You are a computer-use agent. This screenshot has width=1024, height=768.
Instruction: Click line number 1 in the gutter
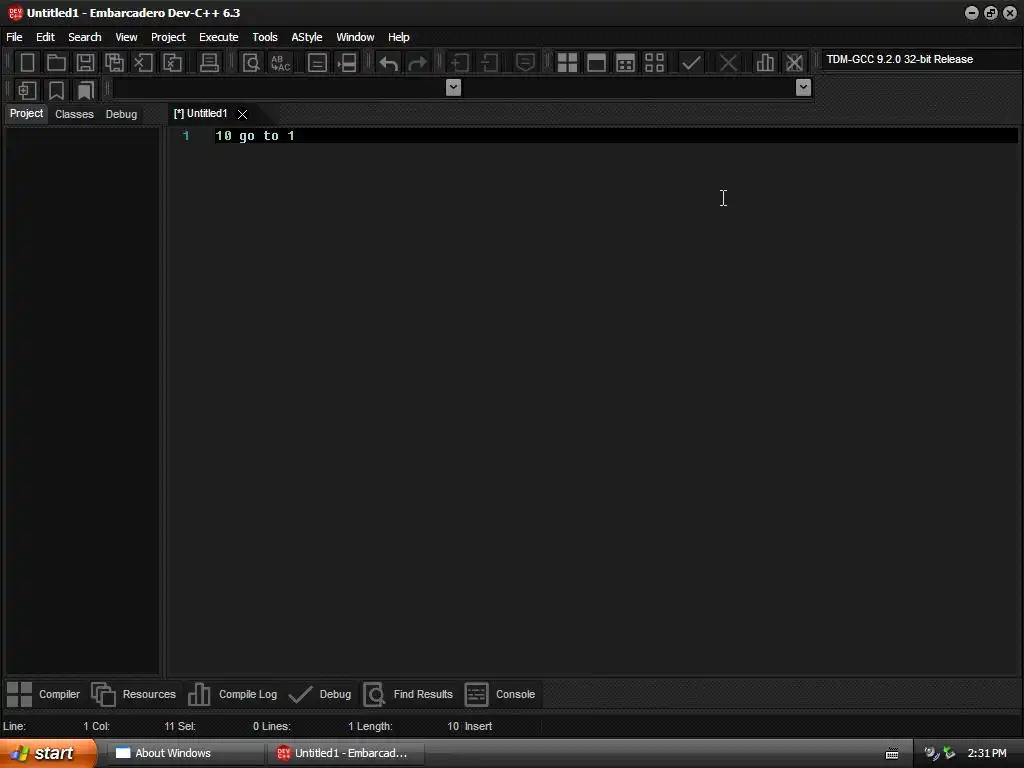[x=186, y=136]
